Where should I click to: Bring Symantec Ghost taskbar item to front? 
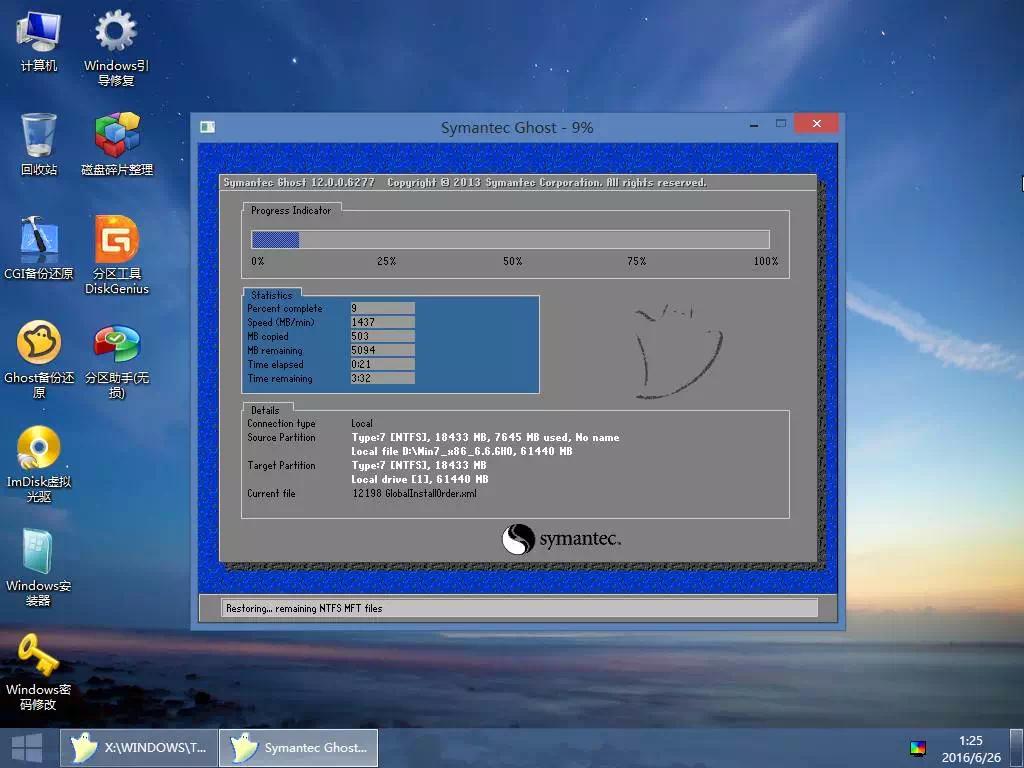point(297,747)
